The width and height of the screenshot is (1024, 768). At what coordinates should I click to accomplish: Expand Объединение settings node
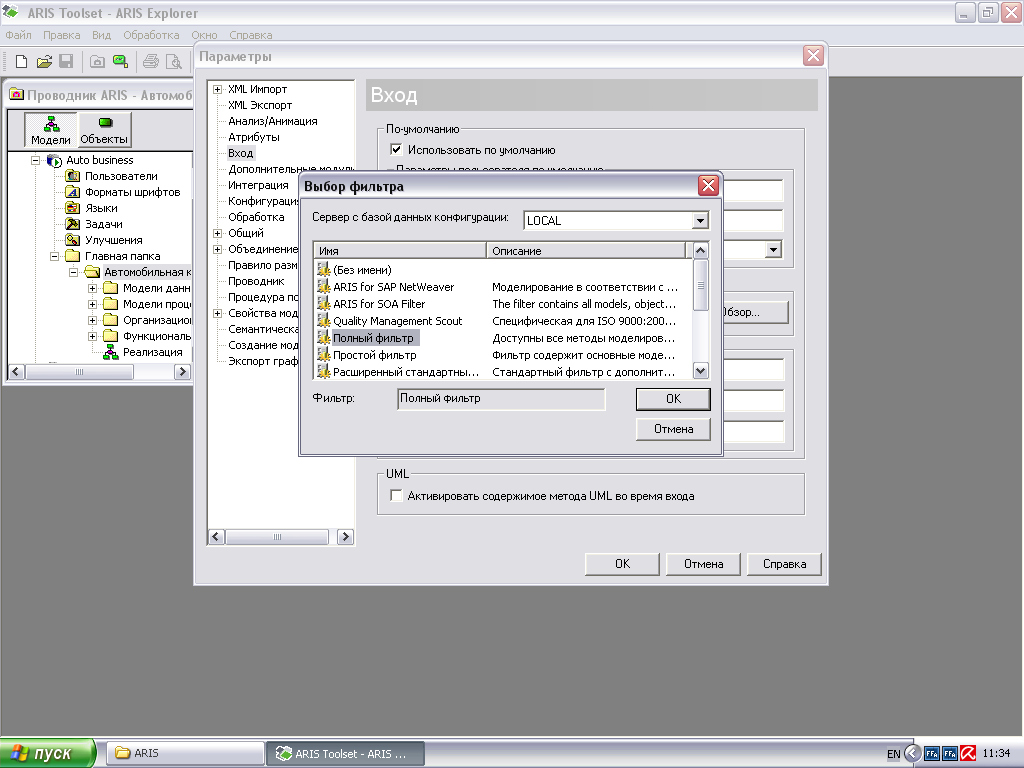tap(217, 249)
